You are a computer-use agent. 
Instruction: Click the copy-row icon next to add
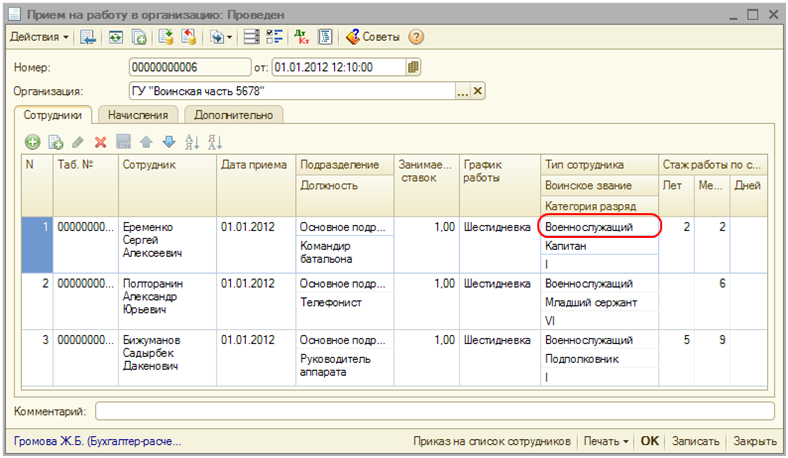56,143
